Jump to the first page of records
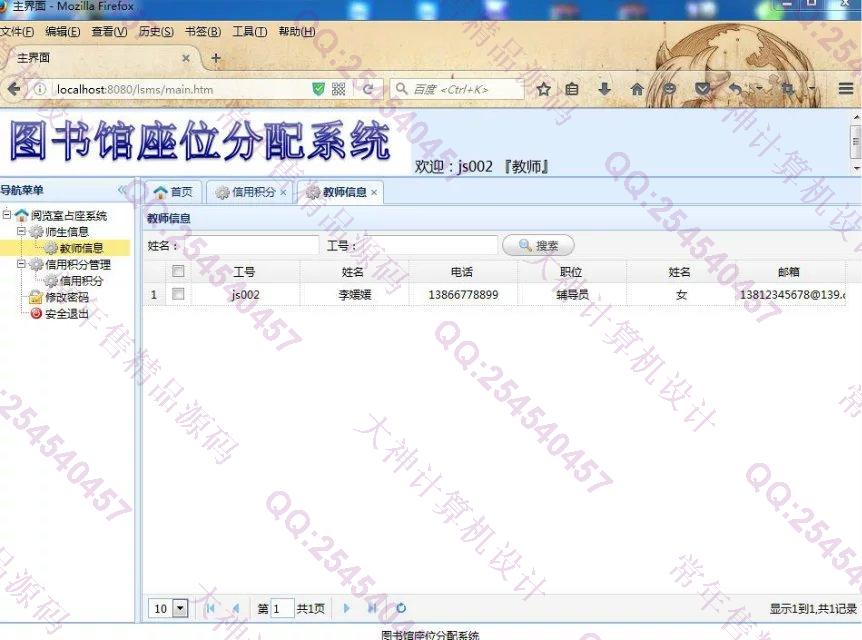This screenshot has width=862, height=640. (x=210, y=608)
